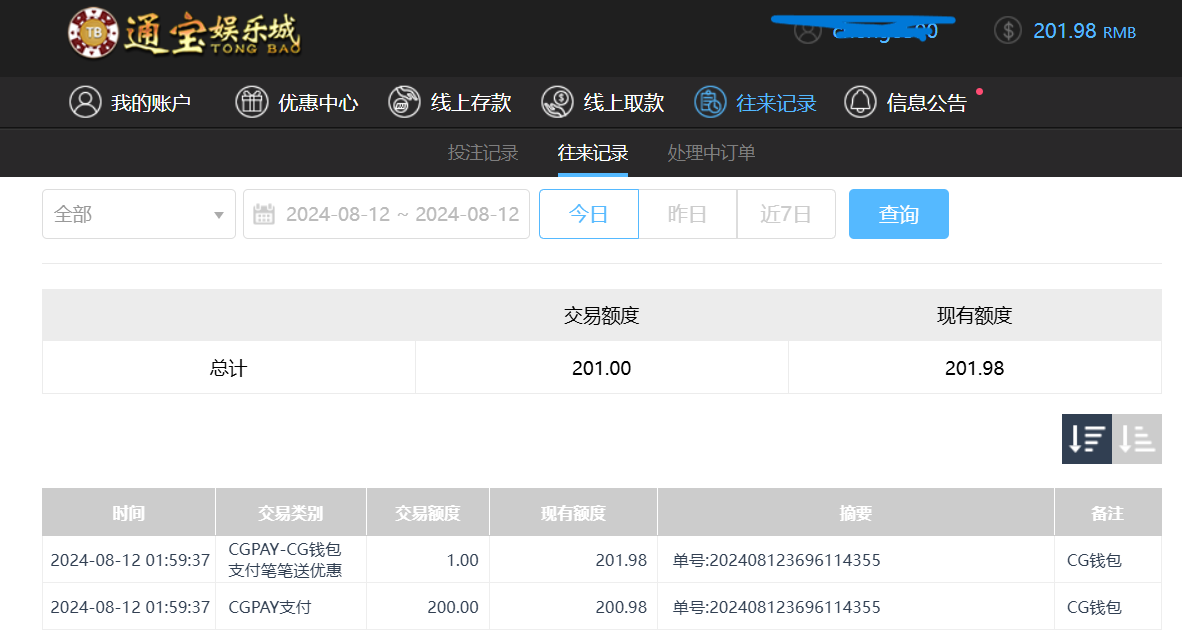This screenshot has width=1182, height=644.
Task: Select the 昨日 date filter
Action: coord(687,214)
